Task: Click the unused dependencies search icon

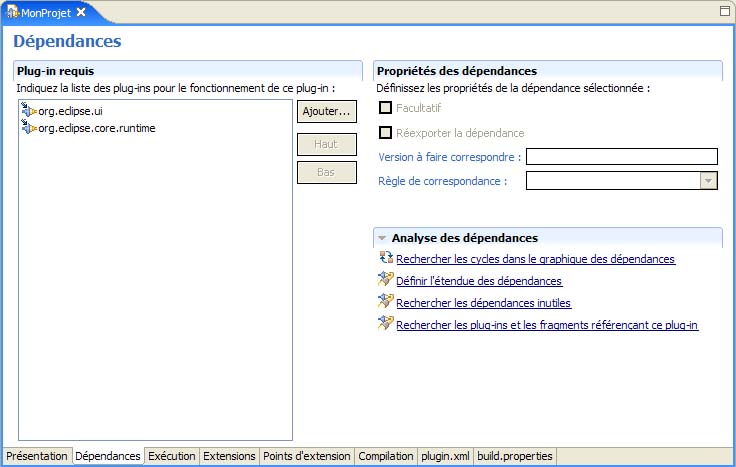Action: [386, 302]
